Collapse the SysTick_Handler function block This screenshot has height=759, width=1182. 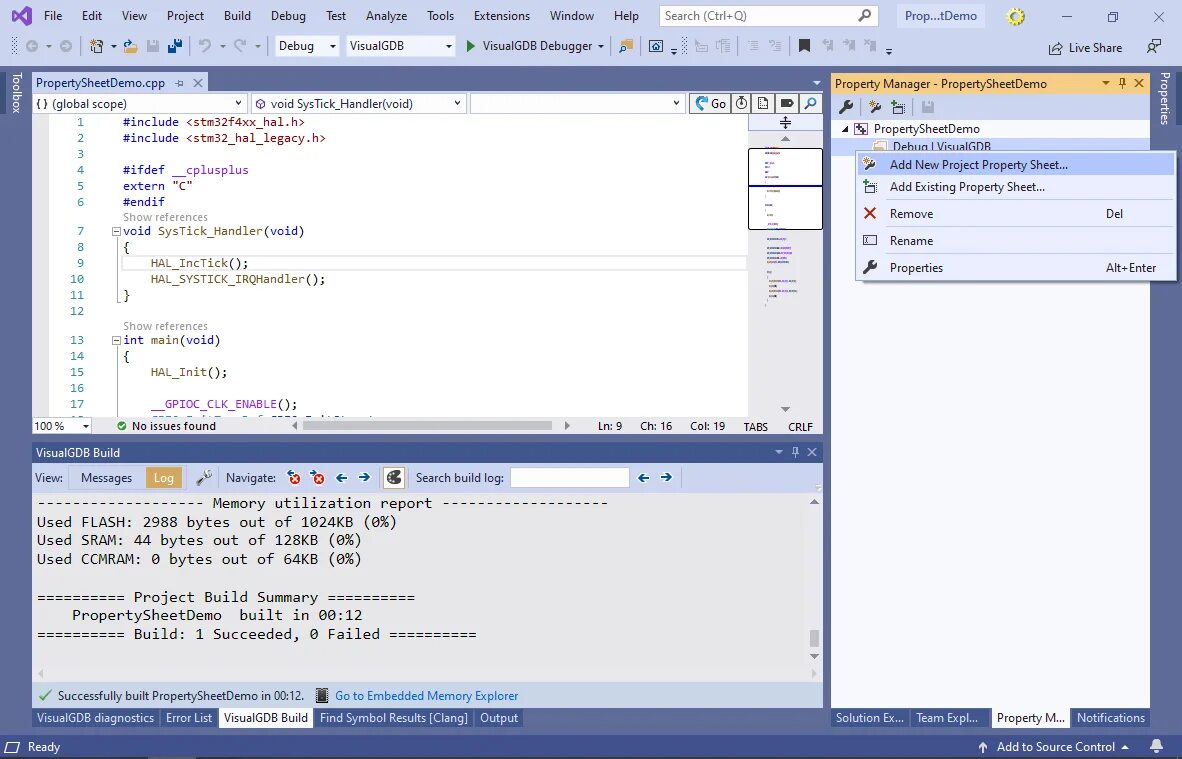pyautogui.click(x=116, y=231)
